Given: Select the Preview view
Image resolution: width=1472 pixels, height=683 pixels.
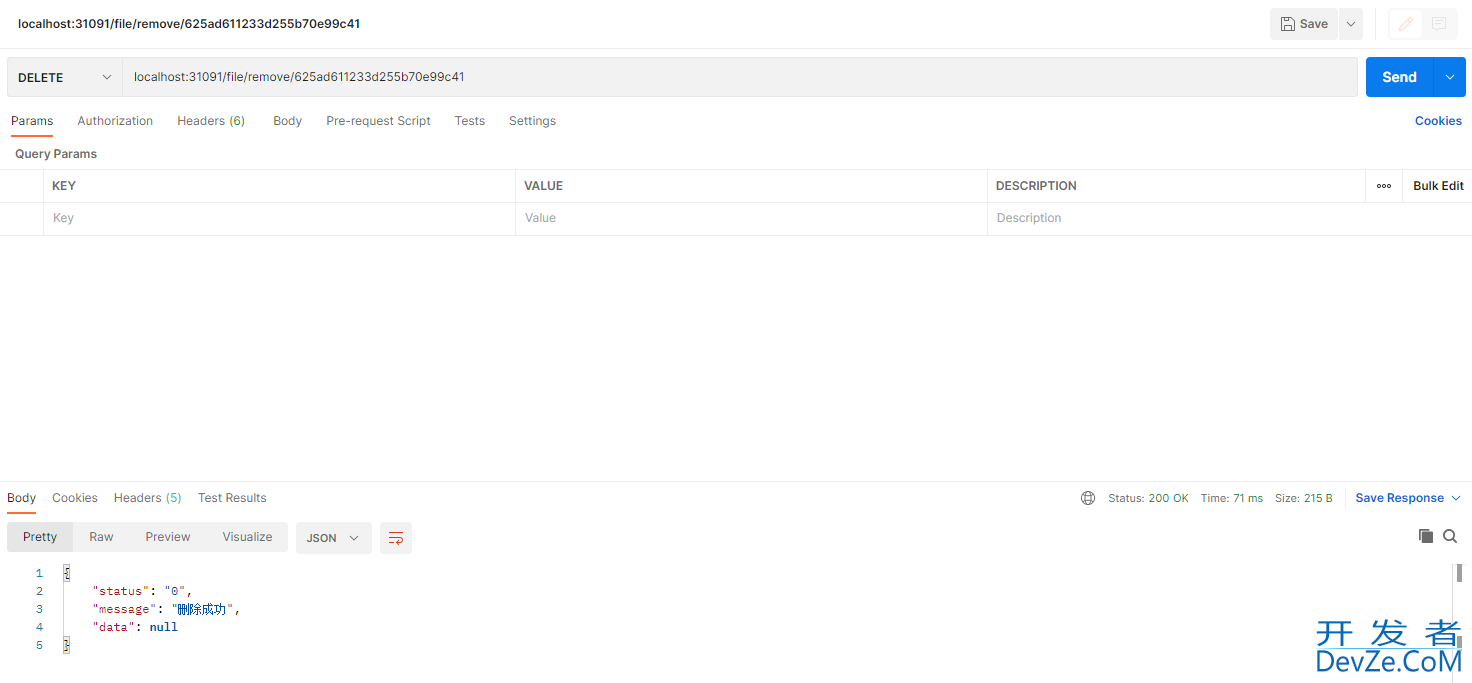Looking at the screenshot, I should [x=168, y=537].
